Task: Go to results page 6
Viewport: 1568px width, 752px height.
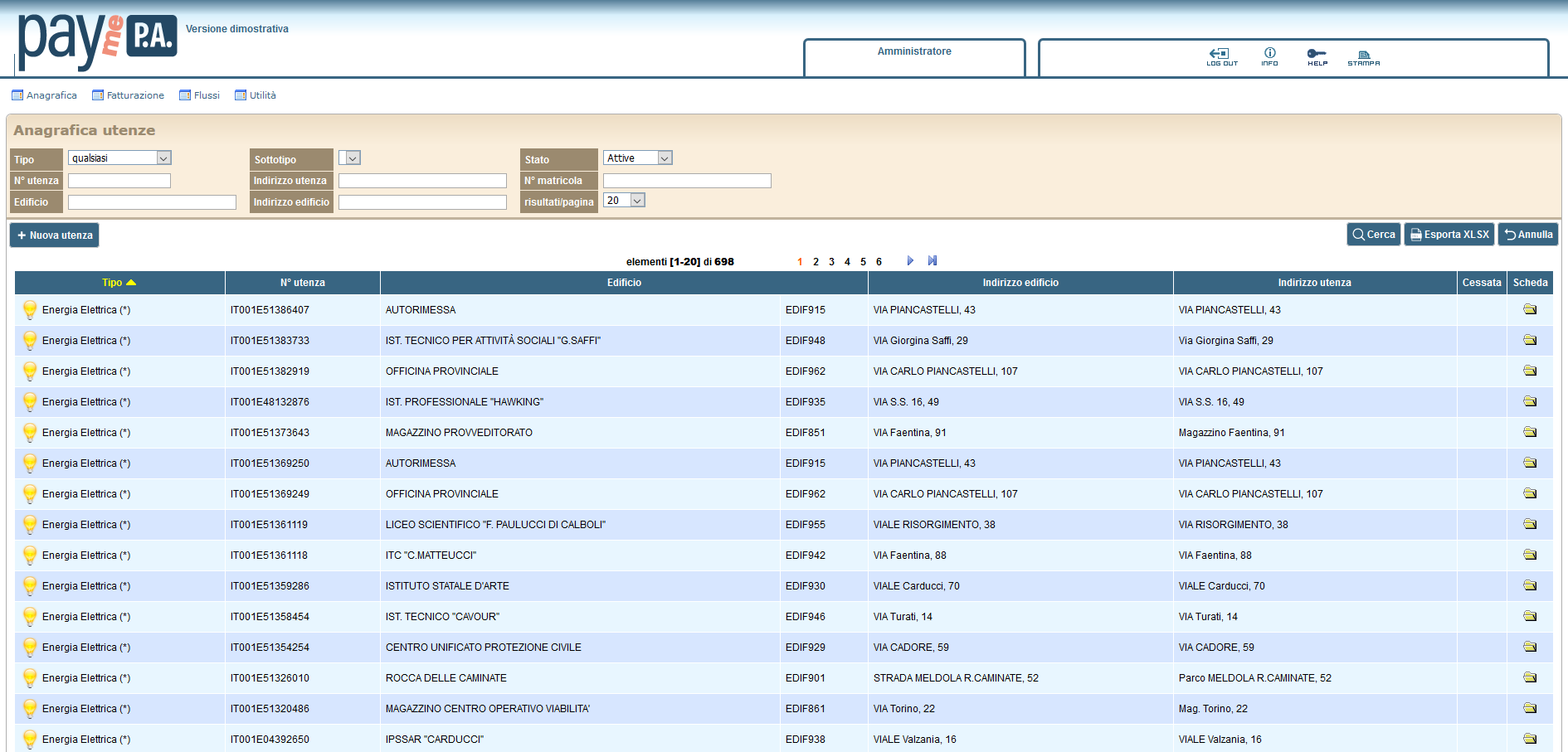Action: point(879,261)
